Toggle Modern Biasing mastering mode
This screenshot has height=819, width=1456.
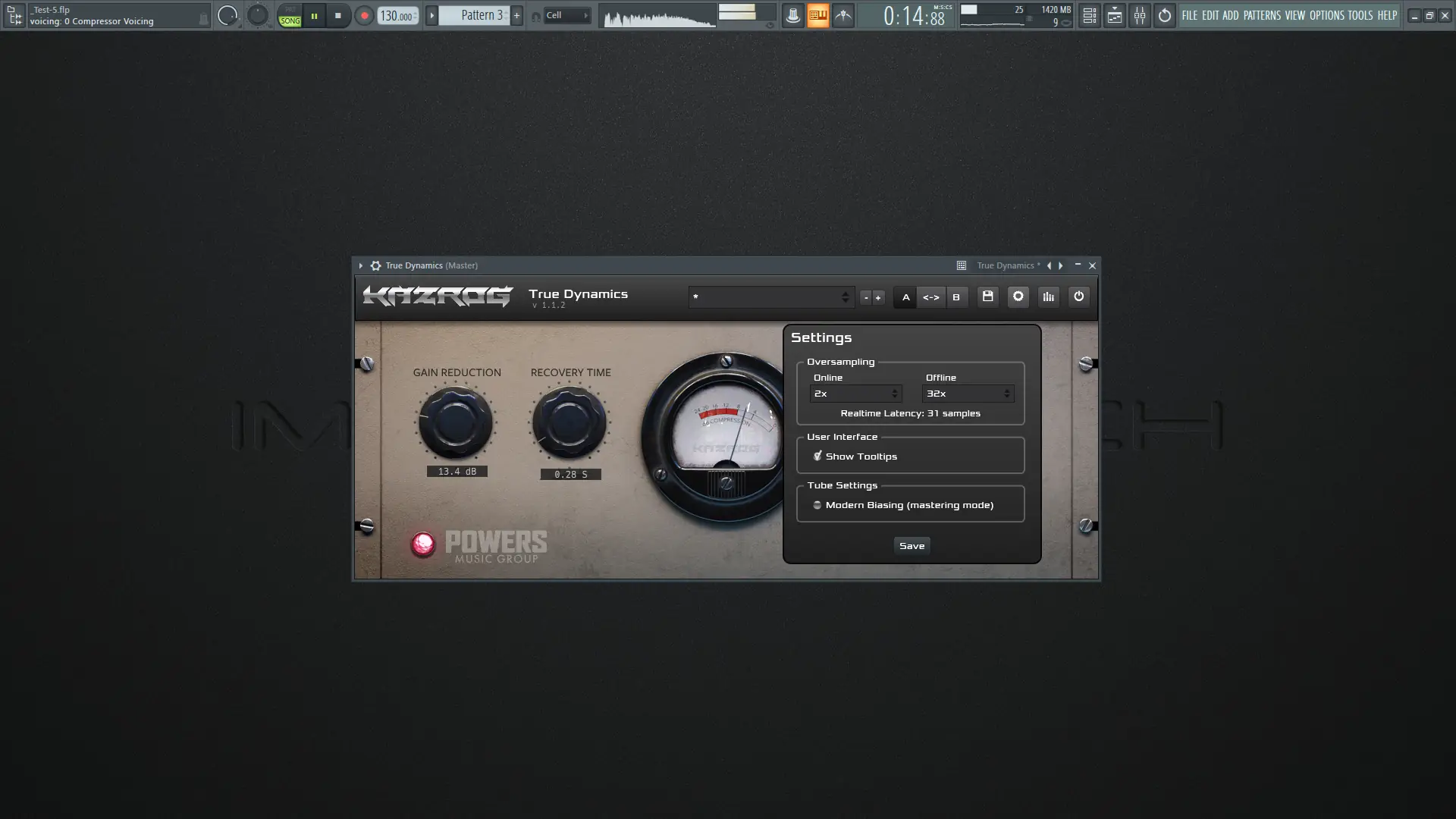(817, 504)
